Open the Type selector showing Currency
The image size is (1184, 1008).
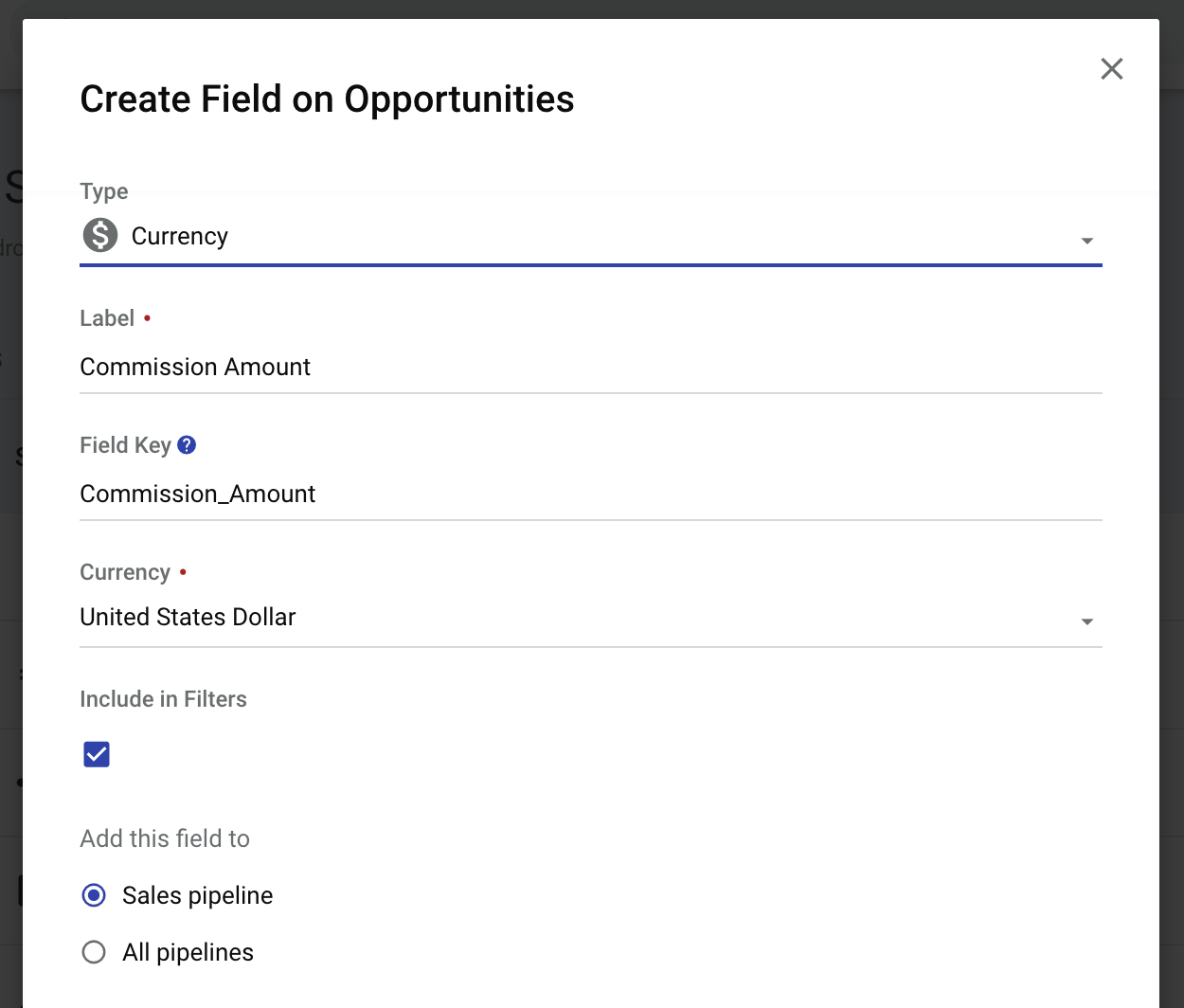[591, 236]
